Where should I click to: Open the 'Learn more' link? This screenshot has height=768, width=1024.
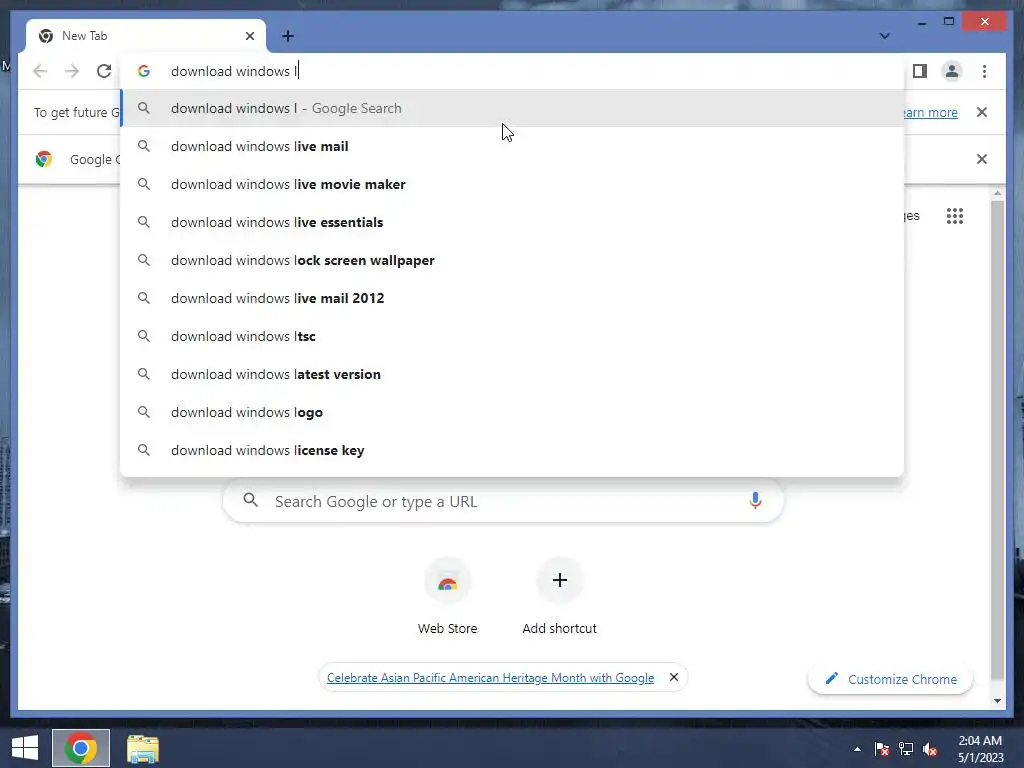coord(931,112)
